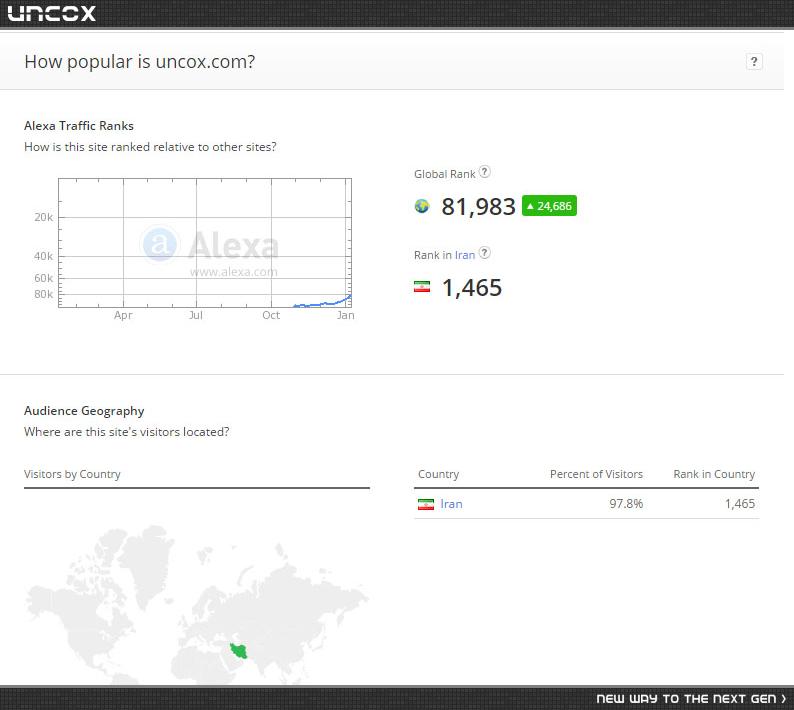Click the 'New way to the next gen' footer link
The height and width of the screenshot is (710, 794).
691,699
